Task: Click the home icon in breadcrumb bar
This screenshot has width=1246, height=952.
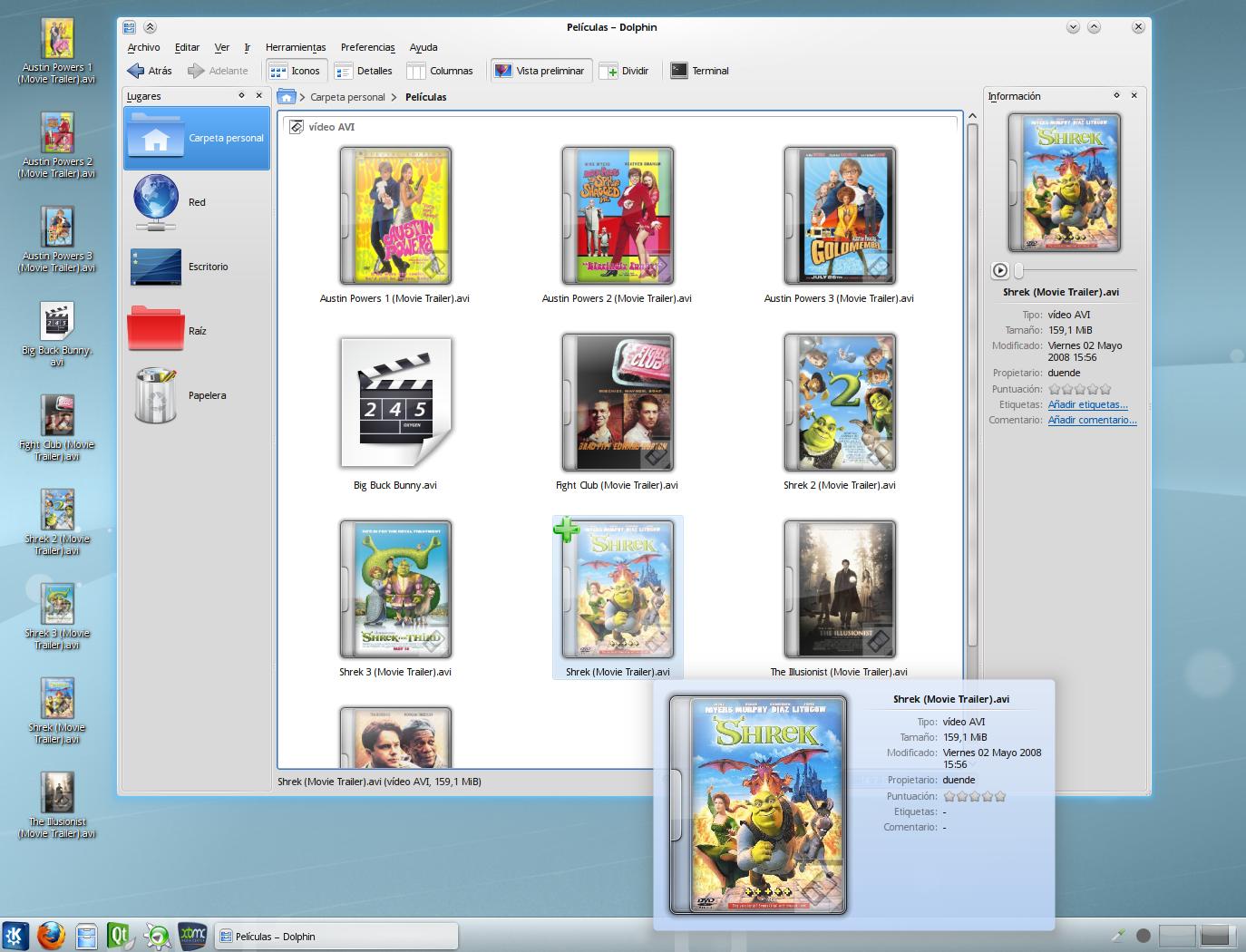Action: tap(287, 97)
